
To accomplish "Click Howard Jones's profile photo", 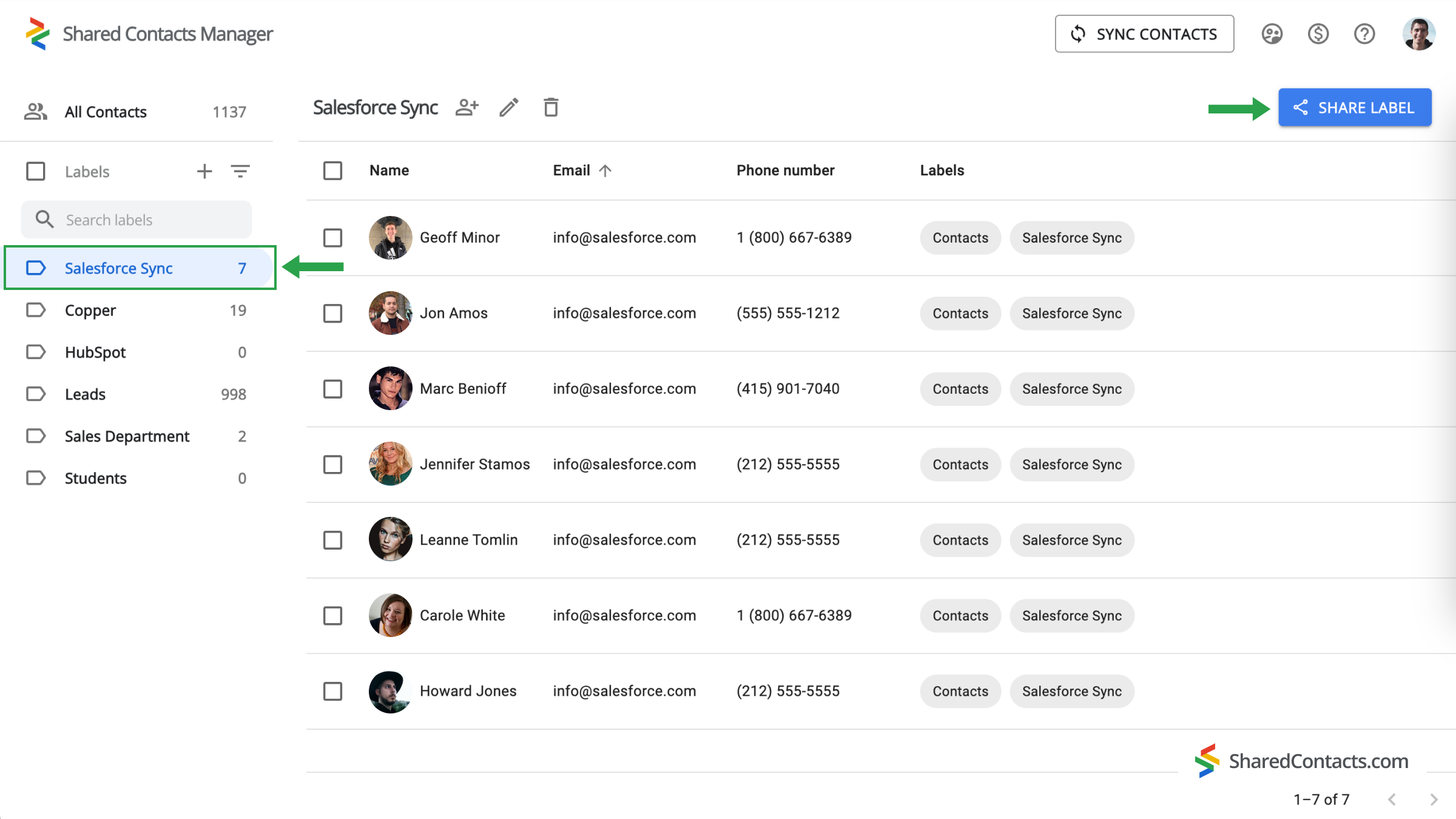I will pyautogui.click(x=390, y=691).
